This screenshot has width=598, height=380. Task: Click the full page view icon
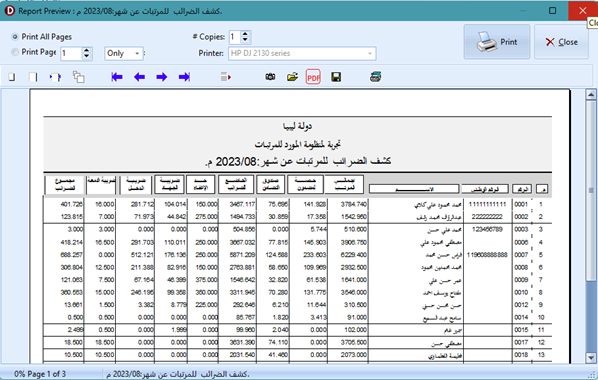click(x=33, y=77)
